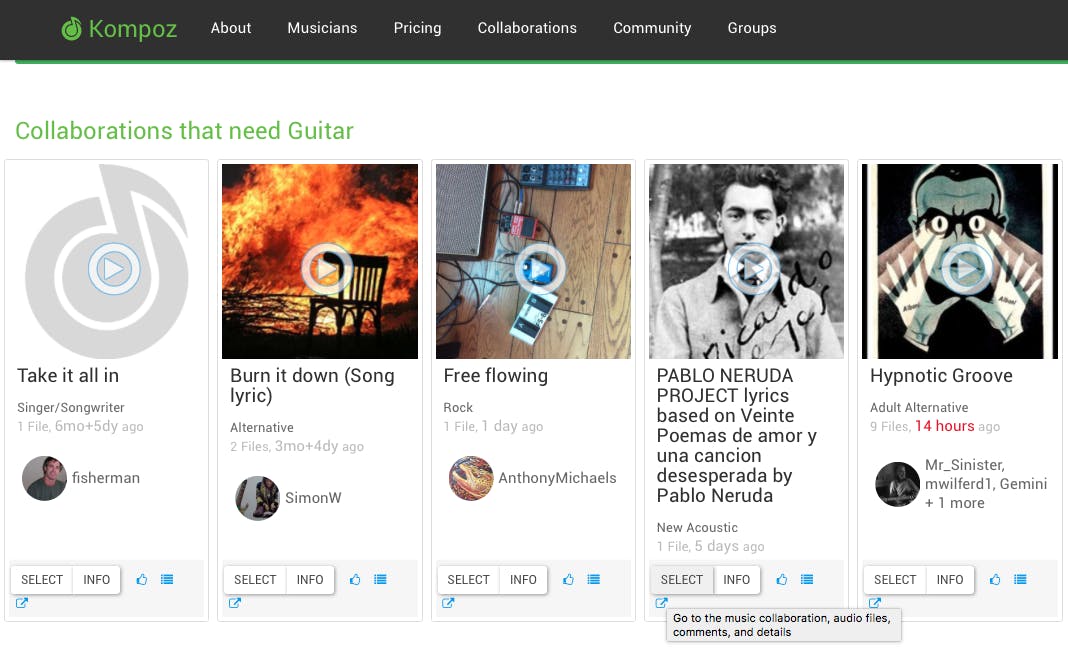Like the PABLO NERUDA PROJECT collaboration
This screenshot has width=1068, height=656.
coord(782,580)
